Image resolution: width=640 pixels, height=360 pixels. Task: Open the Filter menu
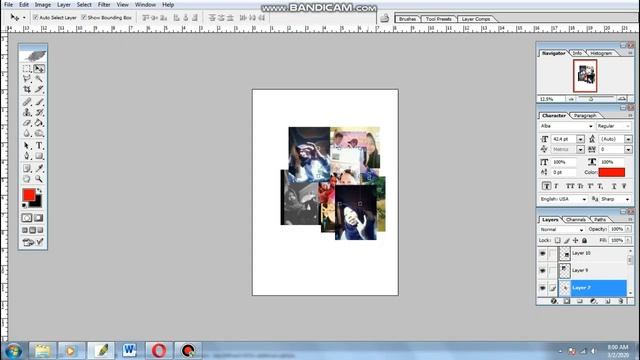click(104, 4)
